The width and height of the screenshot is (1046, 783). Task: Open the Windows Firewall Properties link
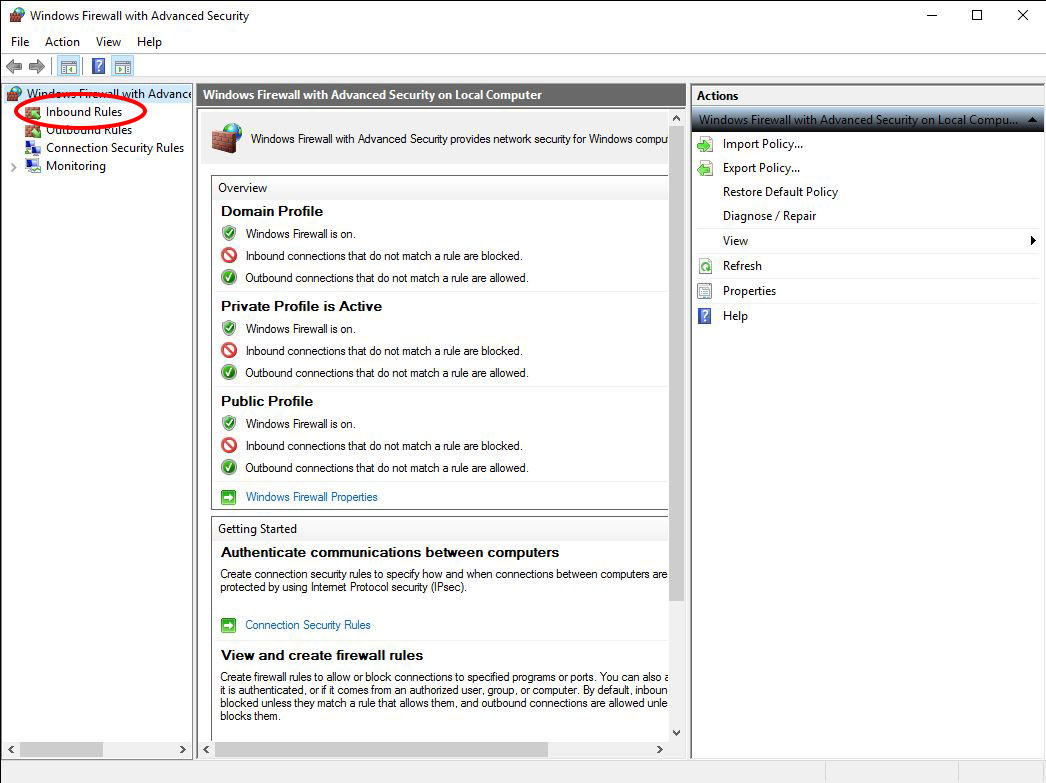312,498
